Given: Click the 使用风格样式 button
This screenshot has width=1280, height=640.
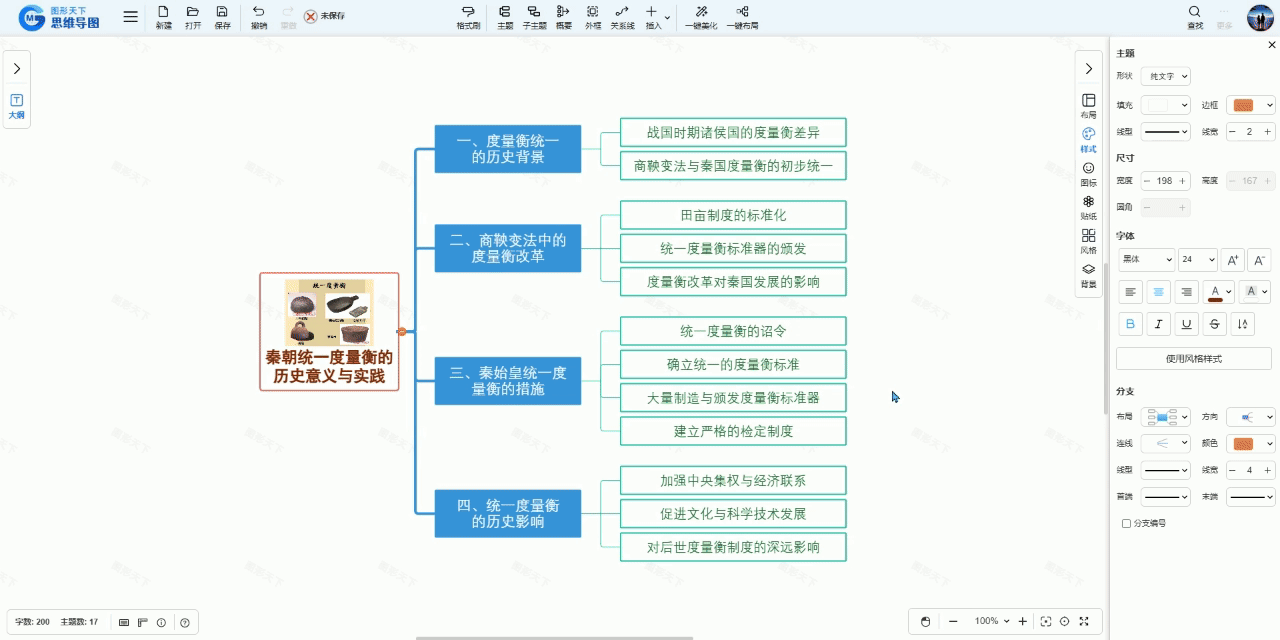Looking at the screenshot, I should tap(1193, 359).
